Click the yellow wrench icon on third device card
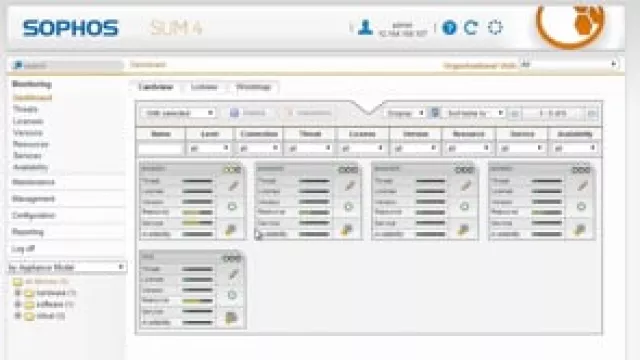This screenshot has width=640, height=360. click(x=463, y=230)
